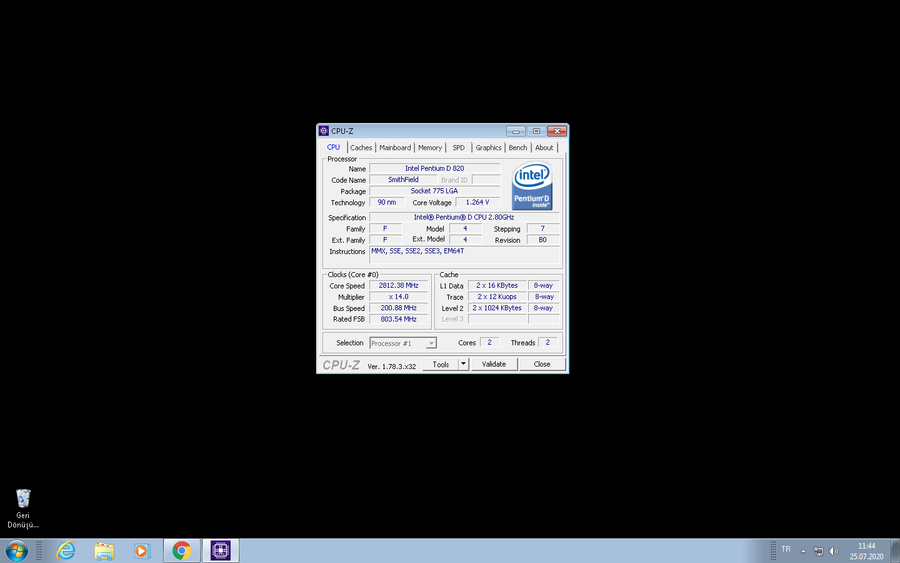900x563 pixels.
Task: Click the Validate button
Action: tap(494, 364)
